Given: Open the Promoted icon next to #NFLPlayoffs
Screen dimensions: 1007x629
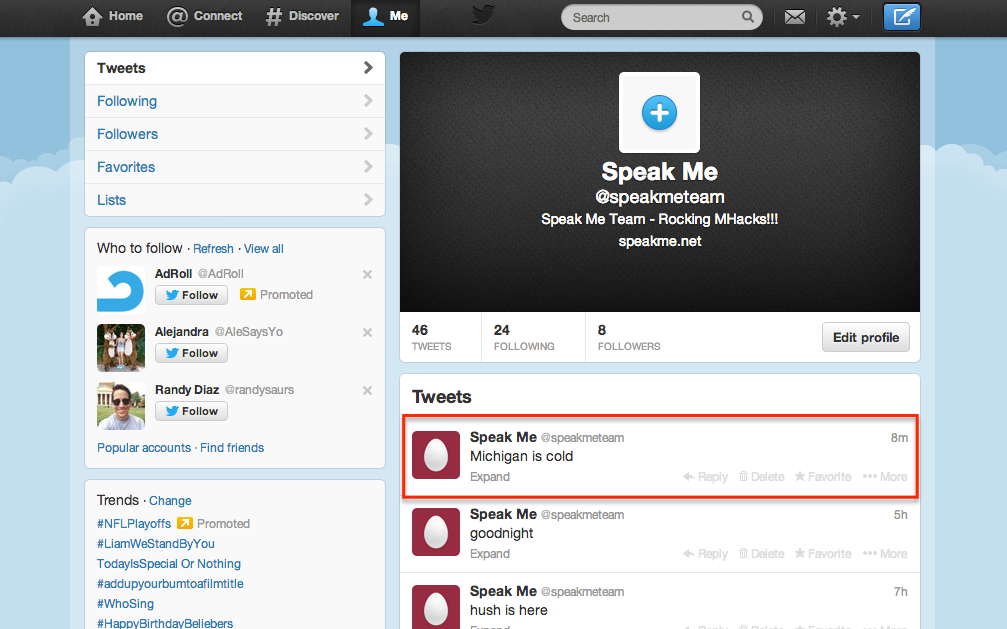Looking at the screenshot, I should tap(185, 523).
